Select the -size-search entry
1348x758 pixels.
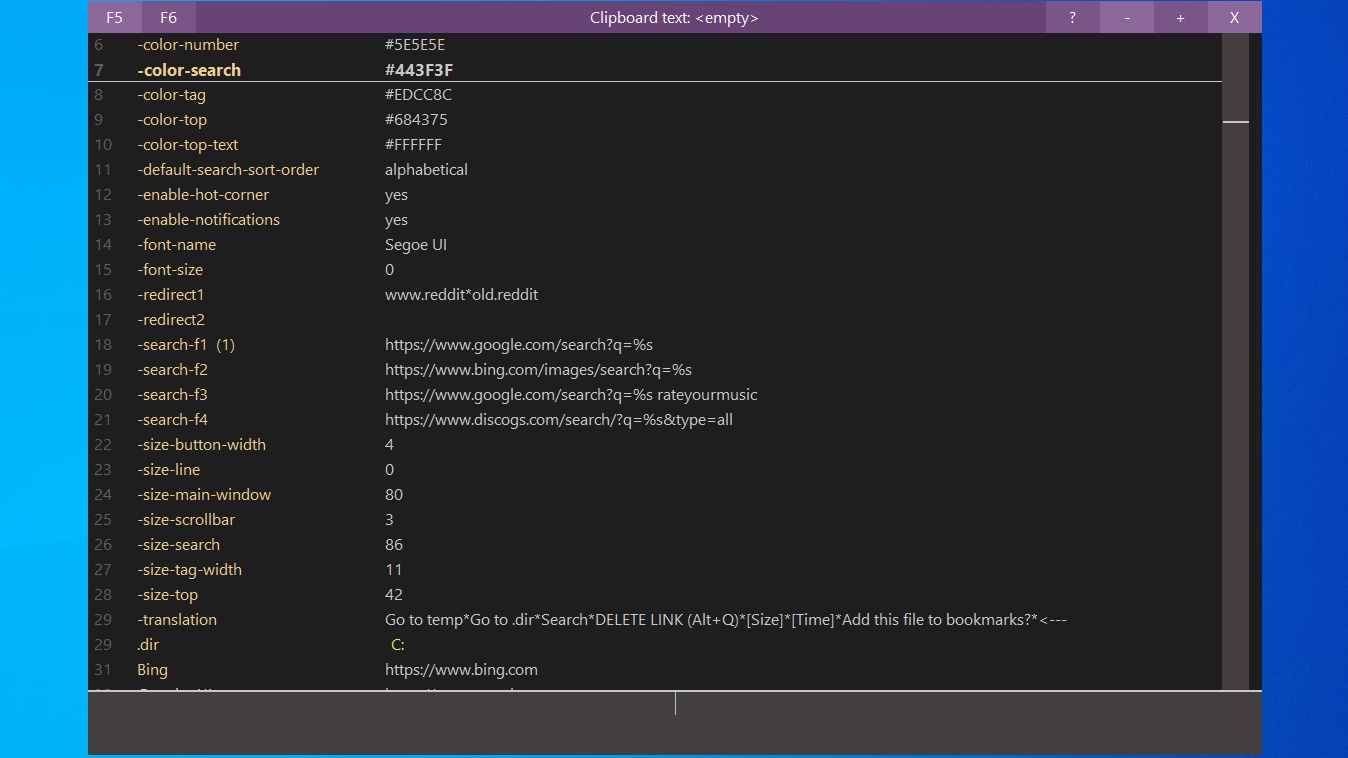(x=178, y=545)
